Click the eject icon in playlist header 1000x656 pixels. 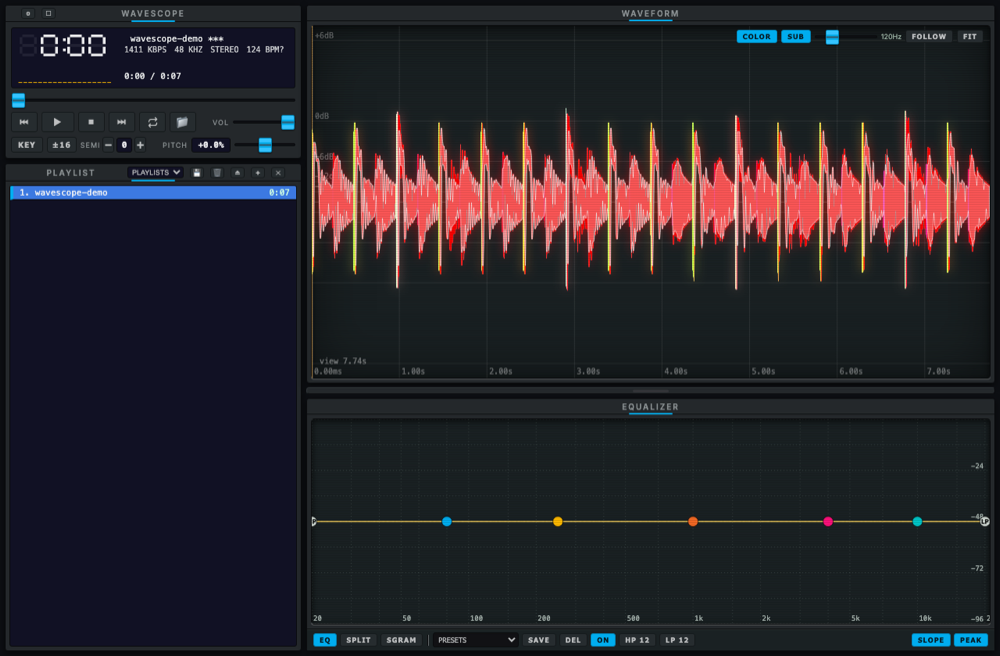[x=237, y=173]
